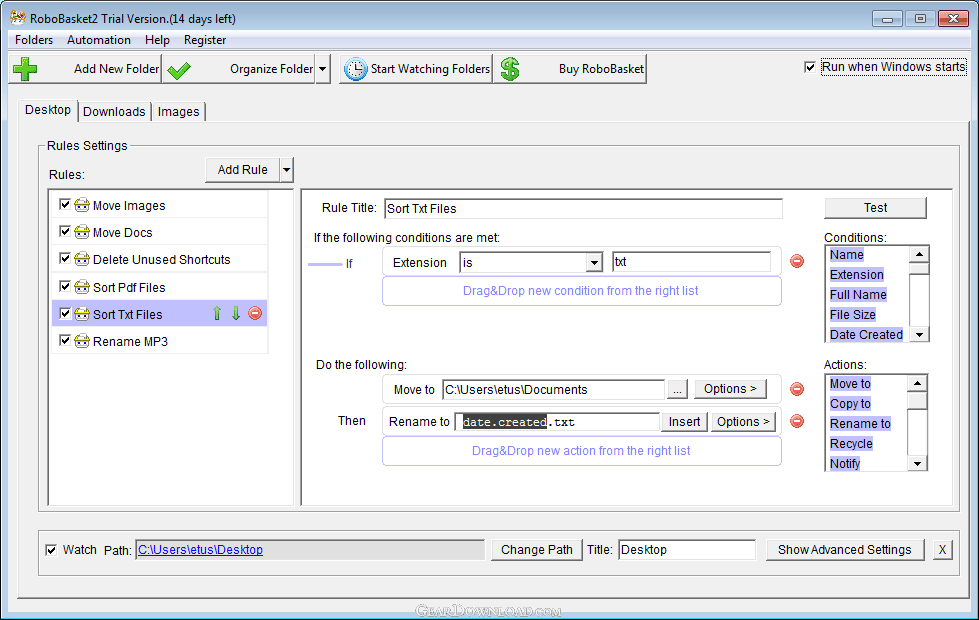Remove the Extension condition with red minus
This screenshot has width=979, height=620.
click(797, 261)
